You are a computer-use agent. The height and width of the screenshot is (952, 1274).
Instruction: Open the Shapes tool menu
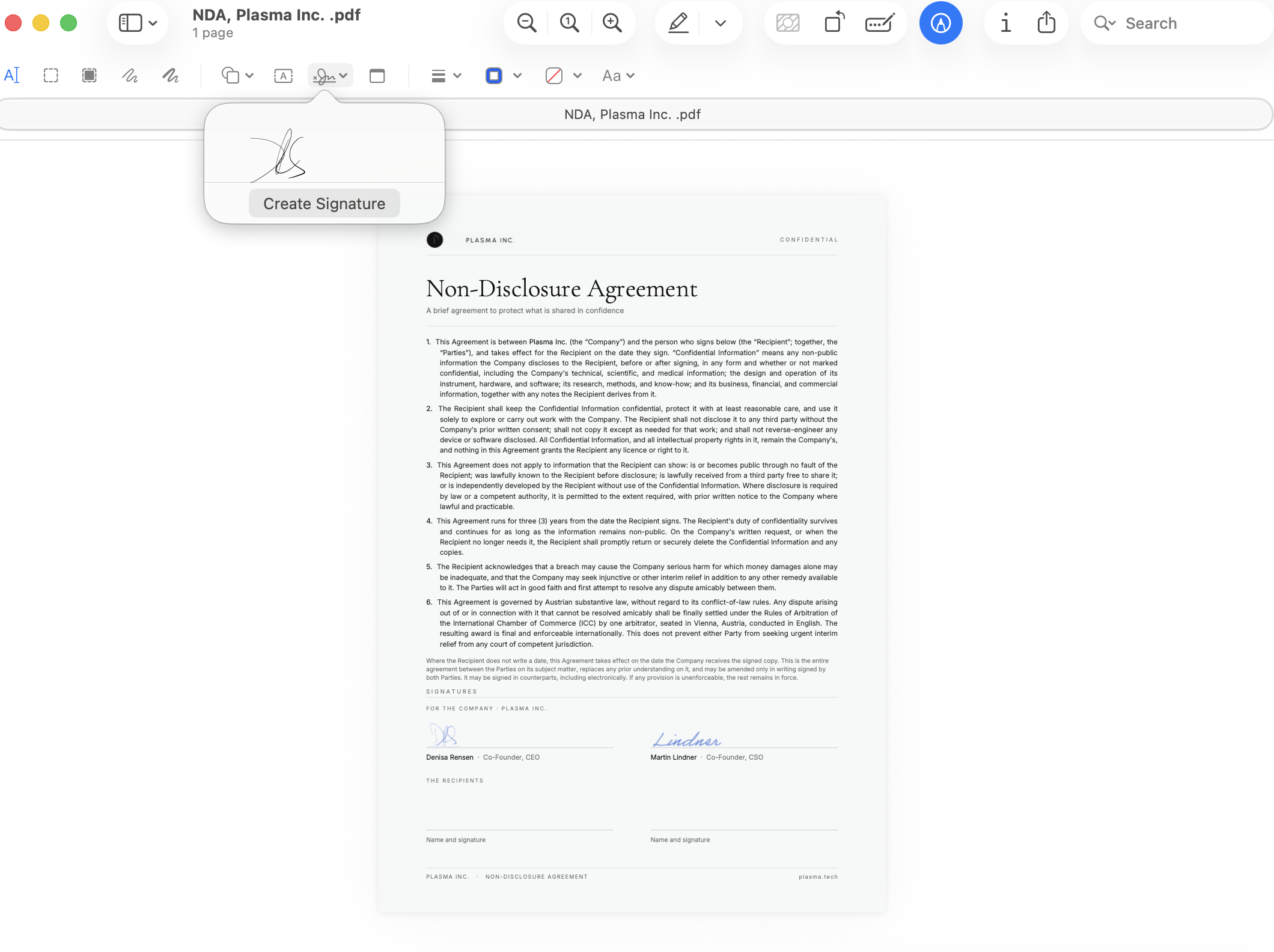click(x=237, y=76)
